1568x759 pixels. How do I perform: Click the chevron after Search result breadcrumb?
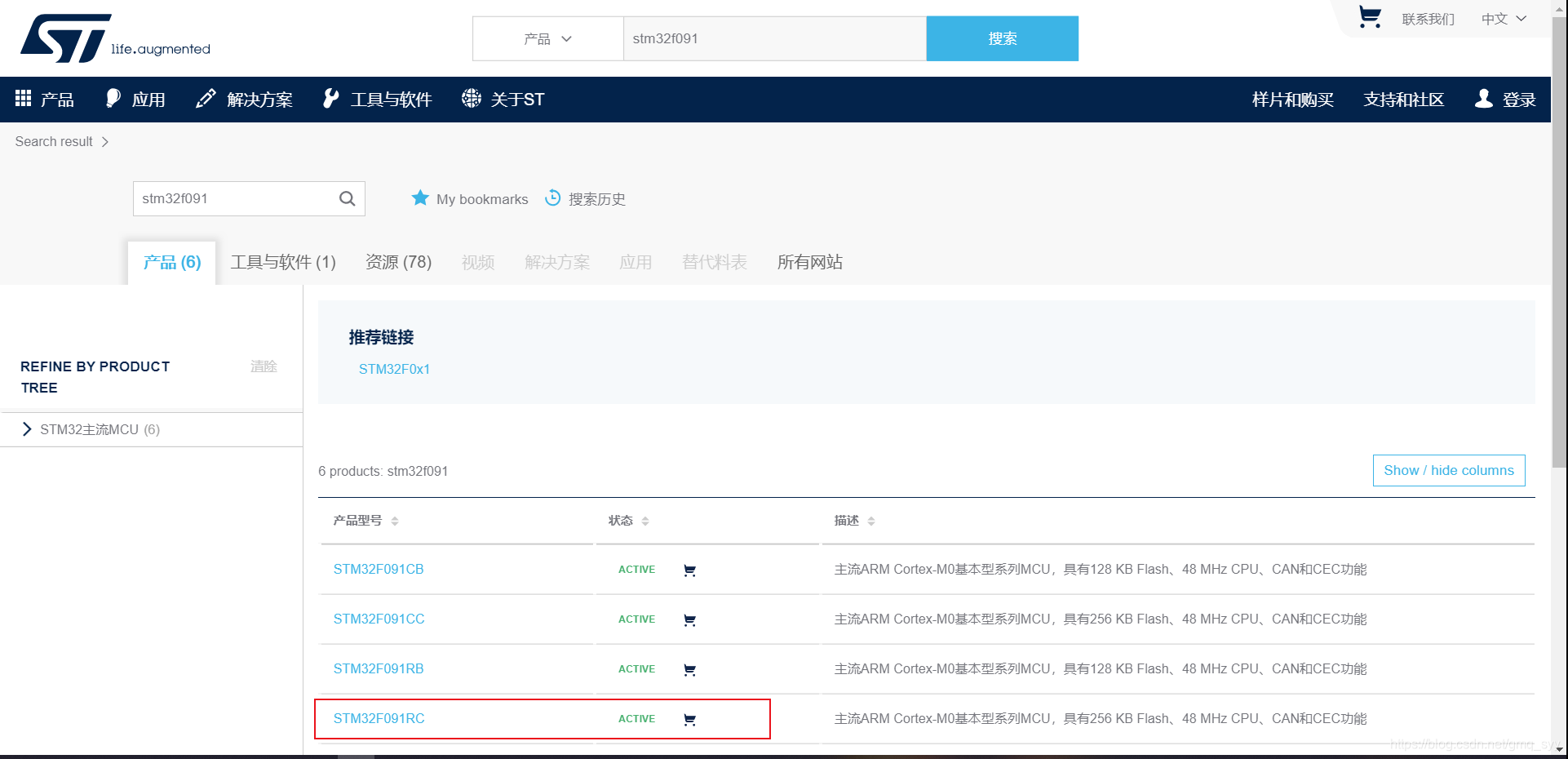(x=104, y=142)
